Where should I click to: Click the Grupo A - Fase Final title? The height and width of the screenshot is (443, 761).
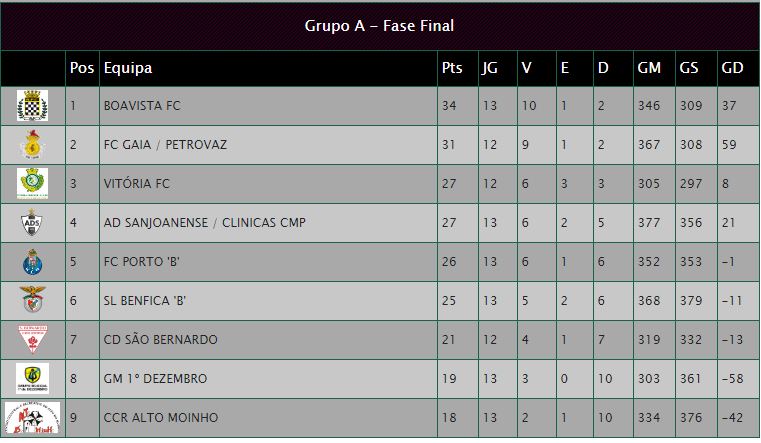click(379, 26)
